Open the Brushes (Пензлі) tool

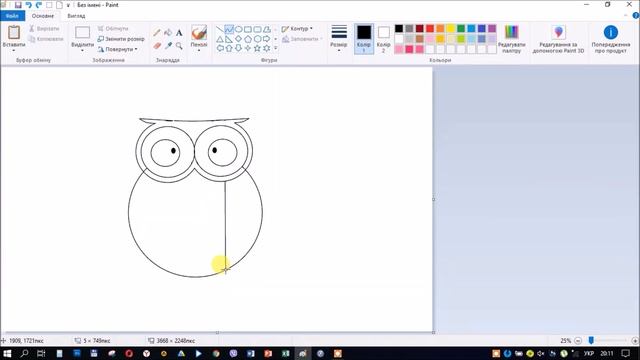(x=199, y=39)
